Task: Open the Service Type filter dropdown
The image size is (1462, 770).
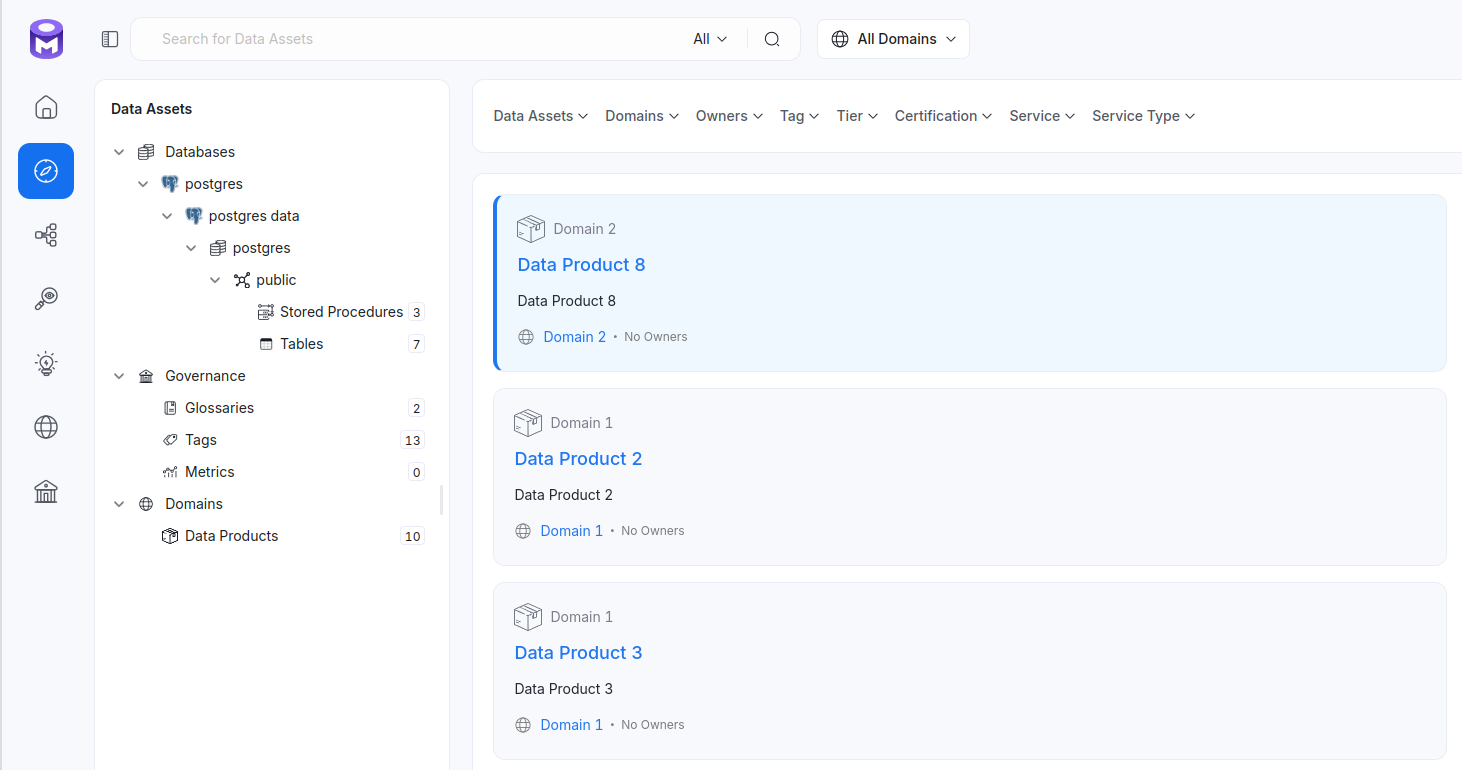Action: [1143, 116]
